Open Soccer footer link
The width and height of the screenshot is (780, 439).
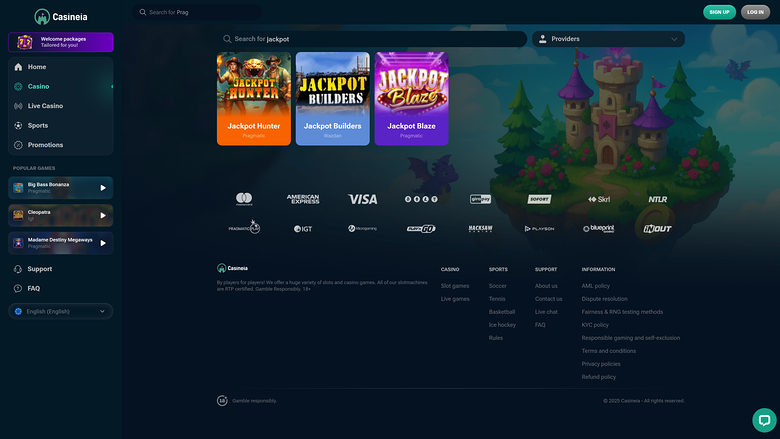click(497, 286)
